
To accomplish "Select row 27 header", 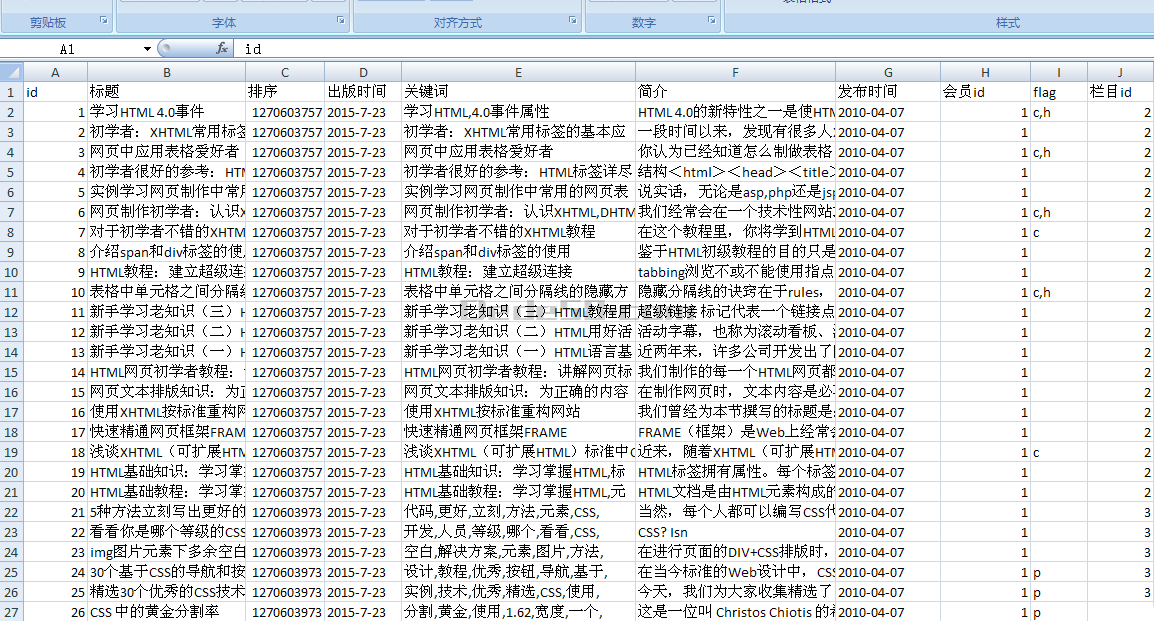I will click(x=11, y=612).
